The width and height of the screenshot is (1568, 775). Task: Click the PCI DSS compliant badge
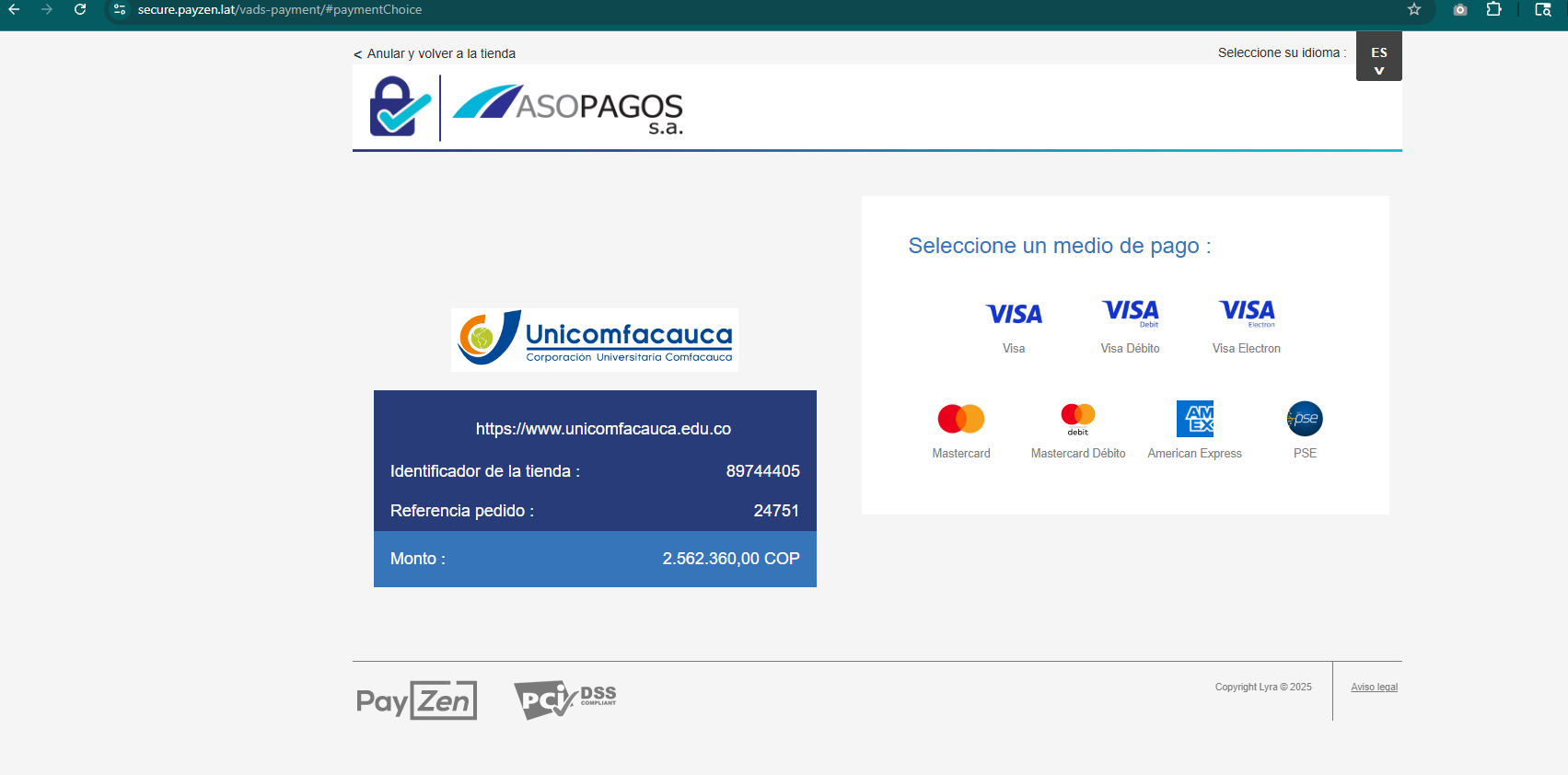point(564,700)
